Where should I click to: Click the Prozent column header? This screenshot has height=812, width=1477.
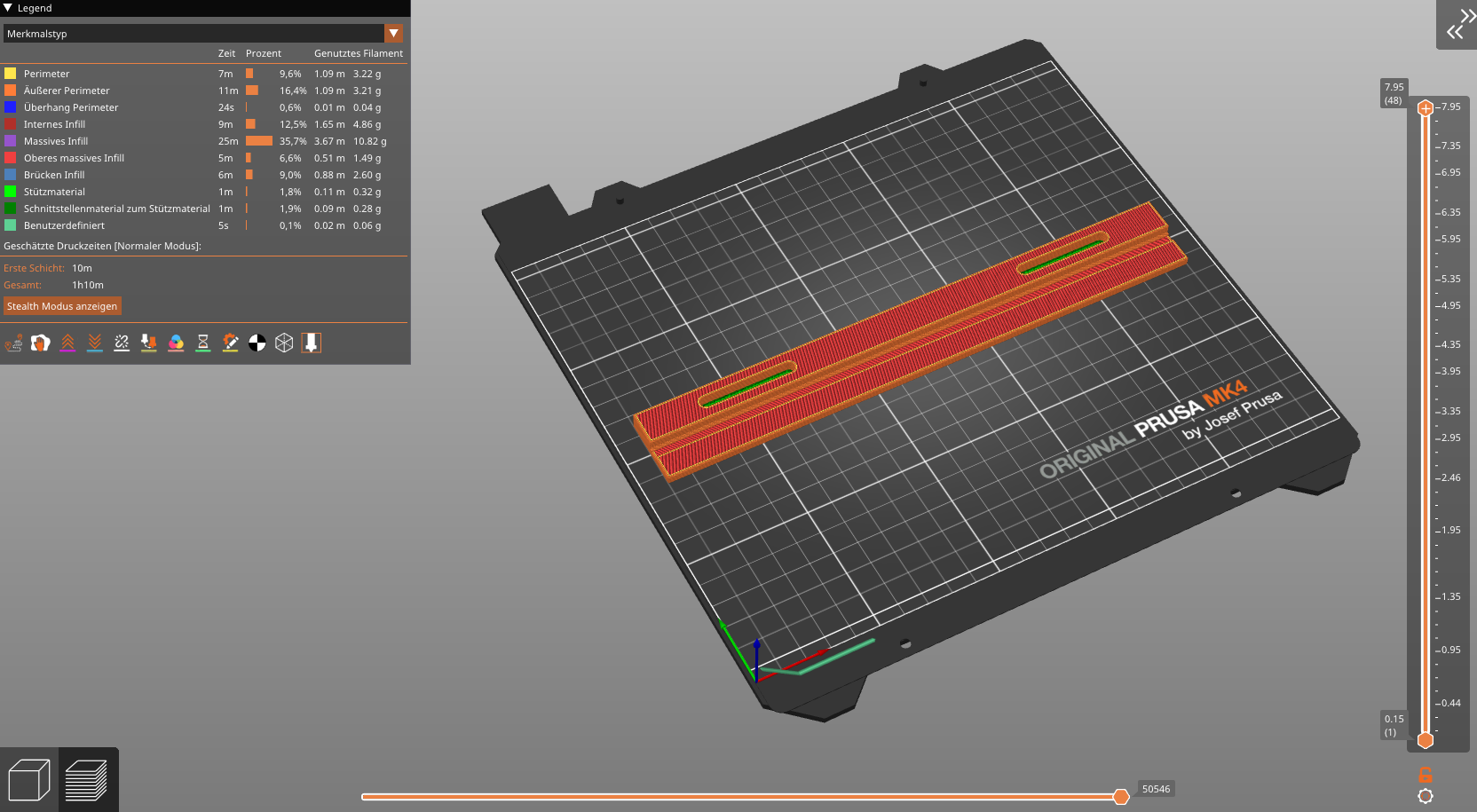click(x=264, y=53)
